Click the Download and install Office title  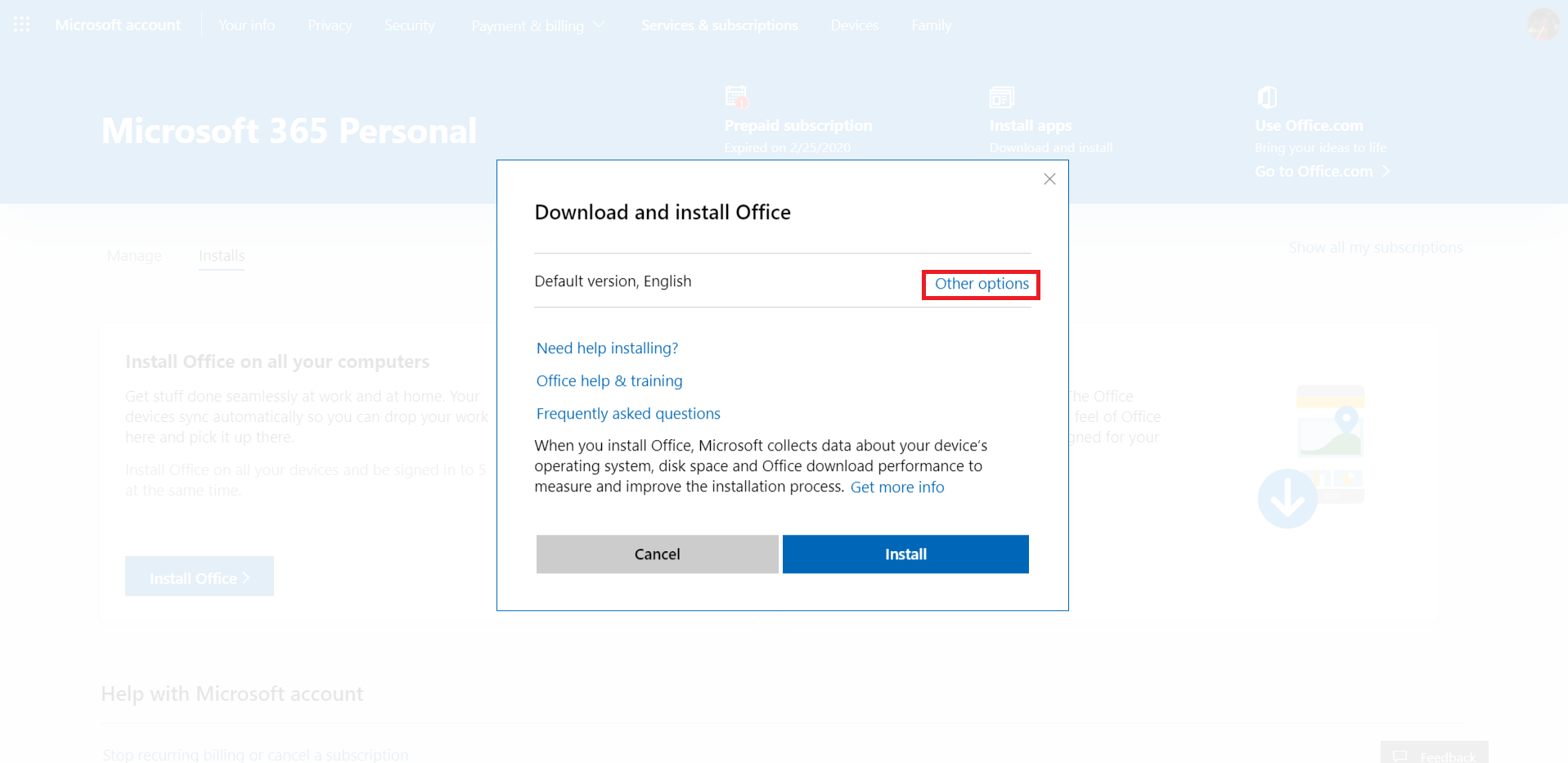click(x=663, y=213)
